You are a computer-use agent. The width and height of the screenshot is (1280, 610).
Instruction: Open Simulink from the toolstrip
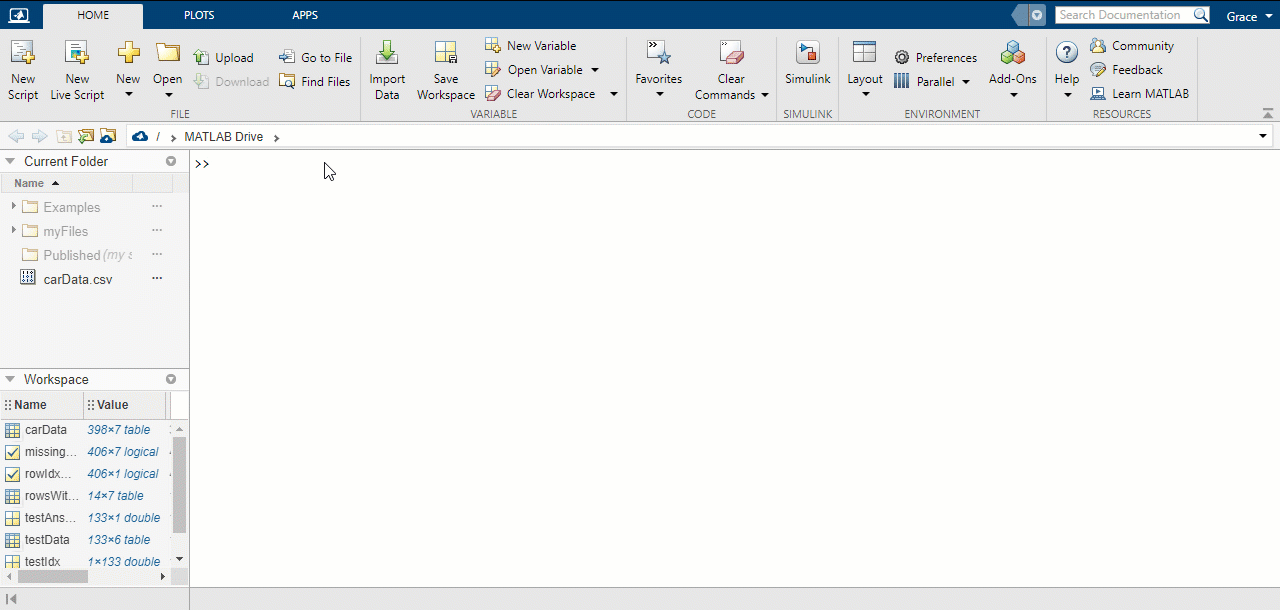pos(807,54)
